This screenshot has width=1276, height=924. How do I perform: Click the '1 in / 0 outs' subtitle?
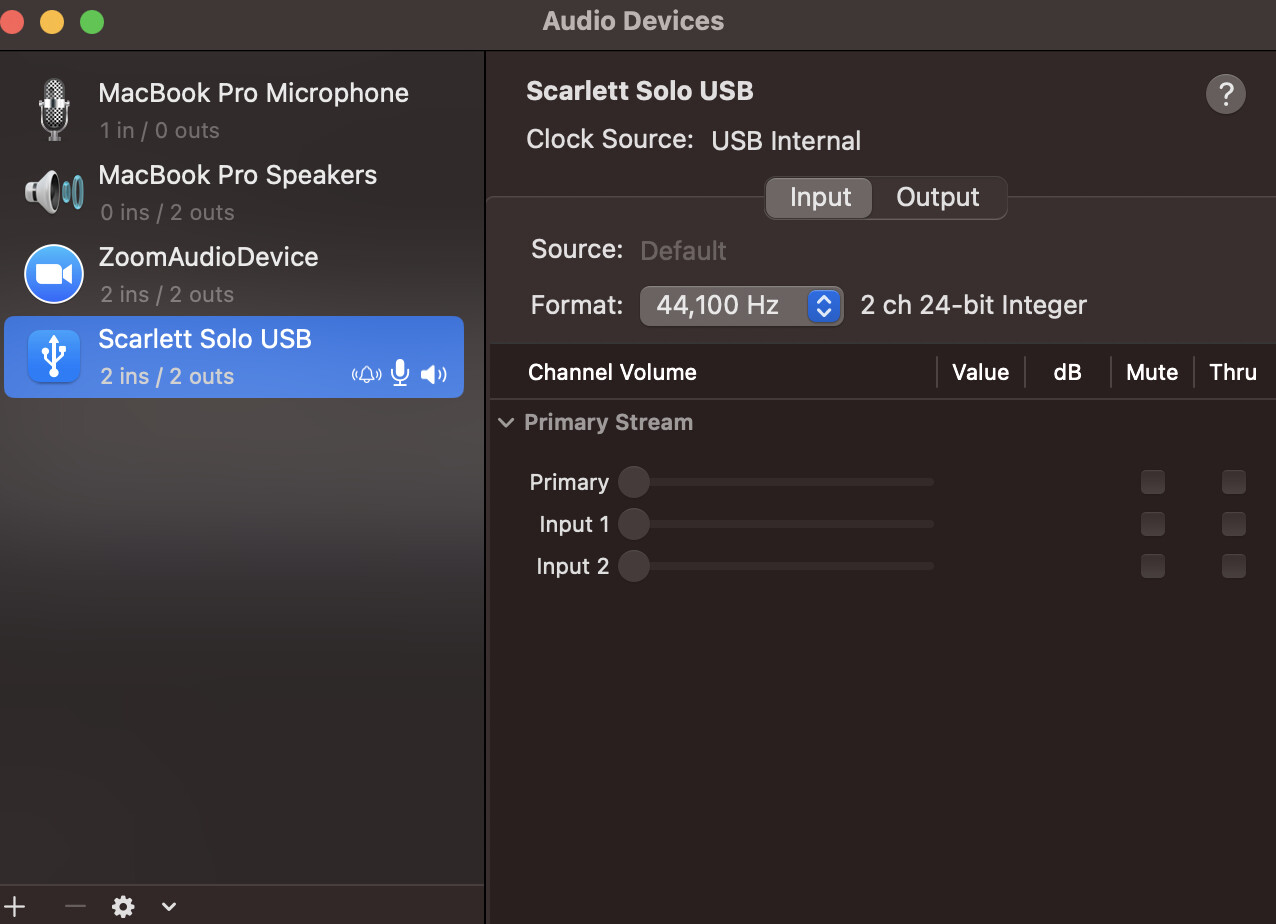(x=159, y=131)
